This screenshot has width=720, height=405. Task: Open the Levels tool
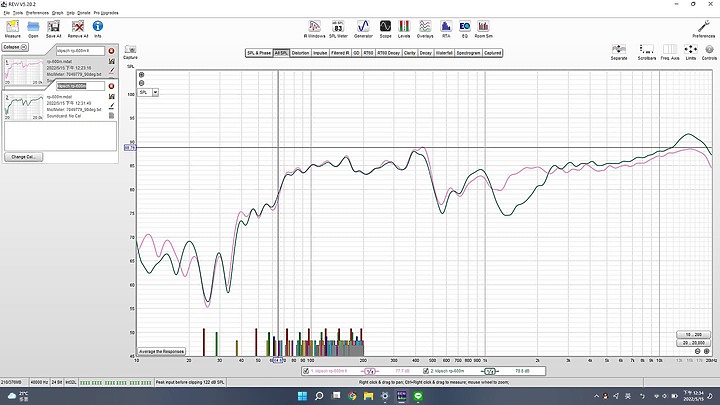click(404, 28)
